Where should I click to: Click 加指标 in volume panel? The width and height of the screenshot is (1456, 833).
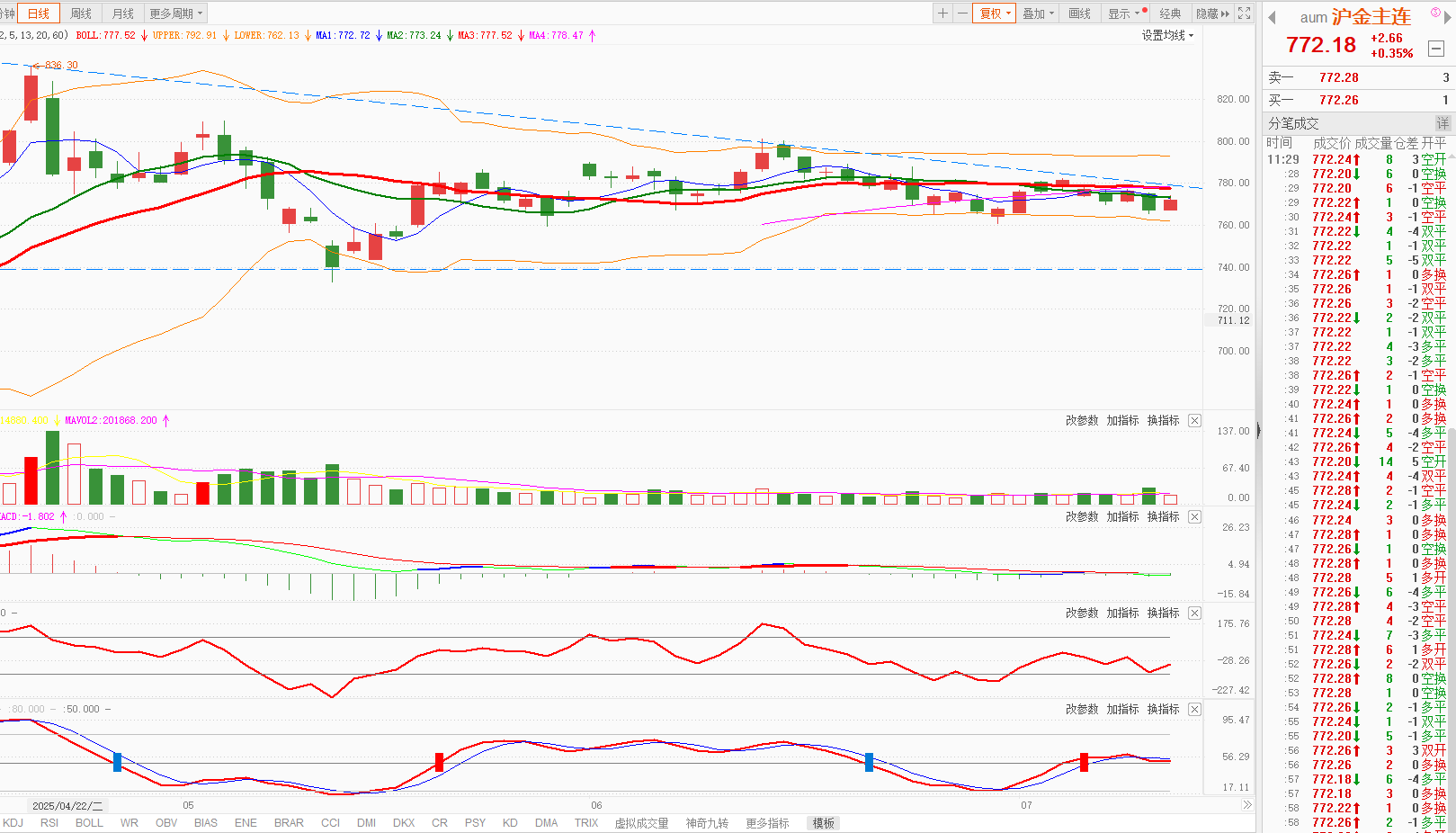1122,421
